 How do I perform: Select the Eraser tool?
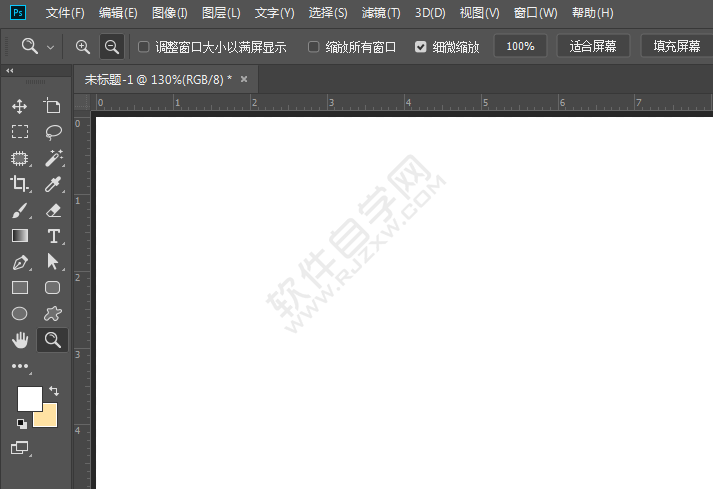(x=53, y=210)
